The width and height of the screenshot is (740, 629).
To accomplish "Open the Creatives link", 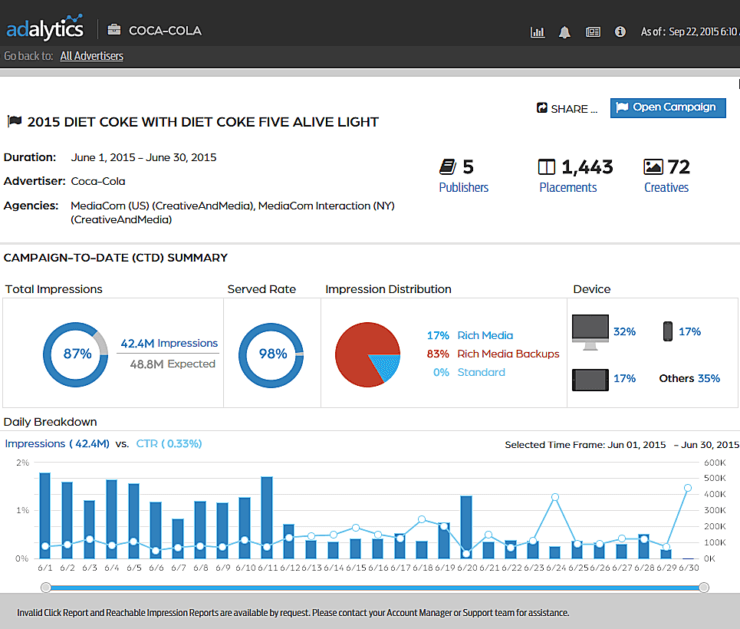I will tap(666, 188).
